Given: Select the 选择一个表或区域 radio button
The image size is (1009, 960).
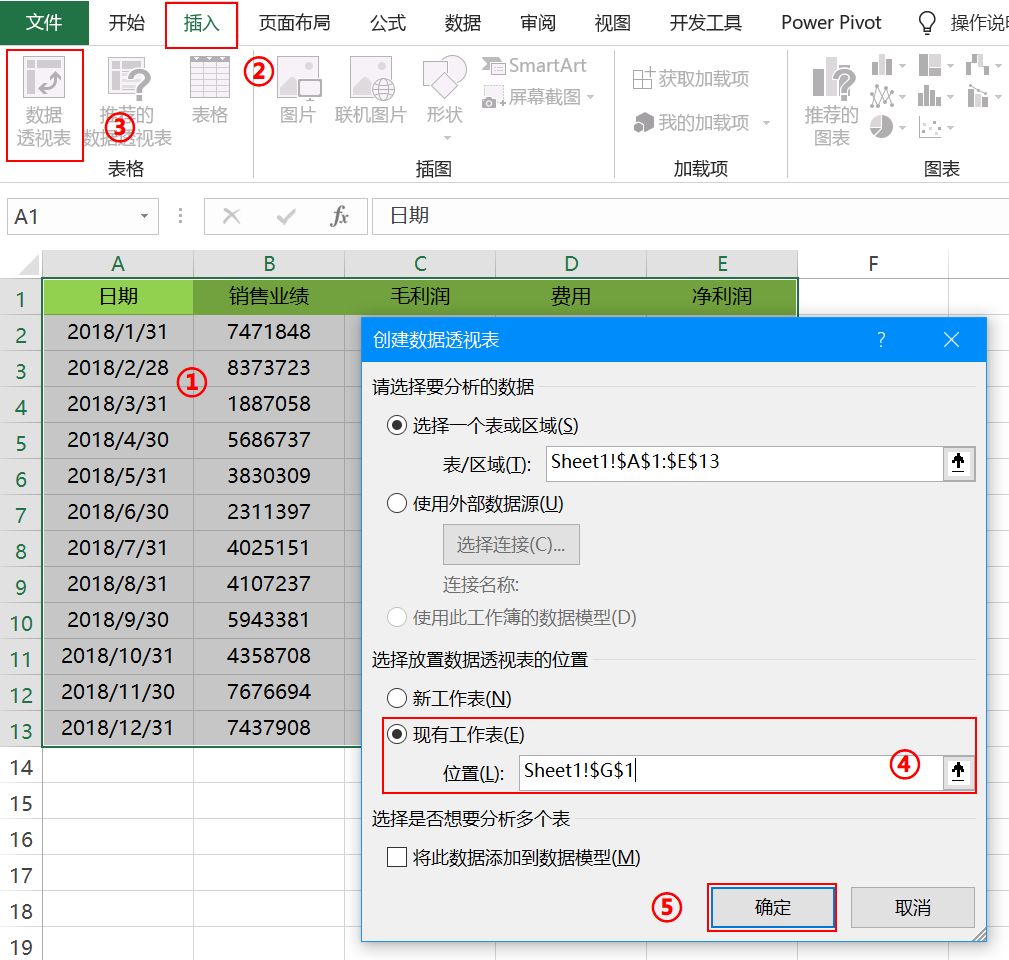Looking at the screenshot, I should click(397, 425).
